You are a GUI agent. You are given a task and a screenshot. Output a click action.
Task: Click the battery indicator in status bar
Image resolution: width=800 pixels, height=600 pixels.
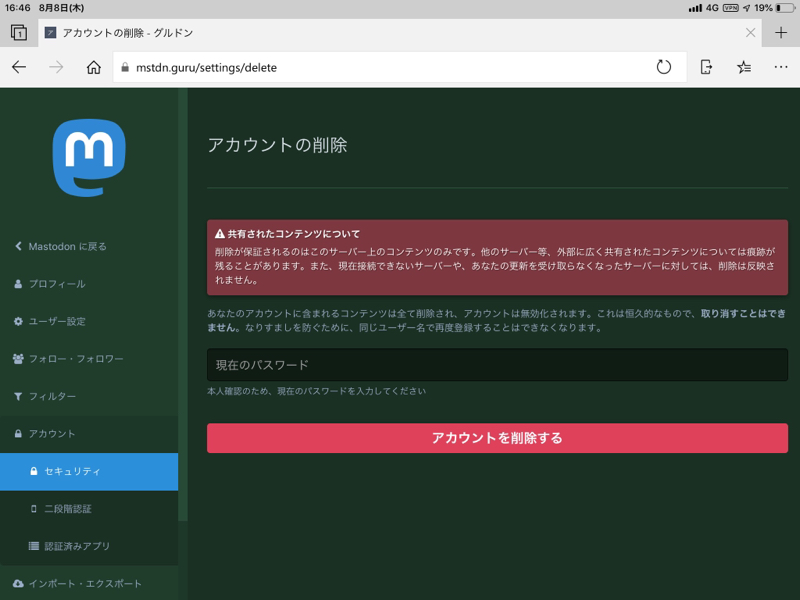click(x=784, y=8)
